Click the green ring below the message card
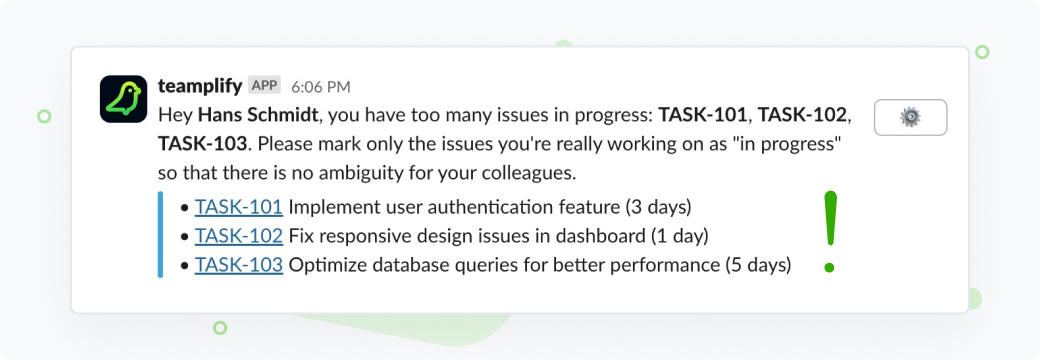The width and height of the screenshot is (1040, 360). coord(220,328)
